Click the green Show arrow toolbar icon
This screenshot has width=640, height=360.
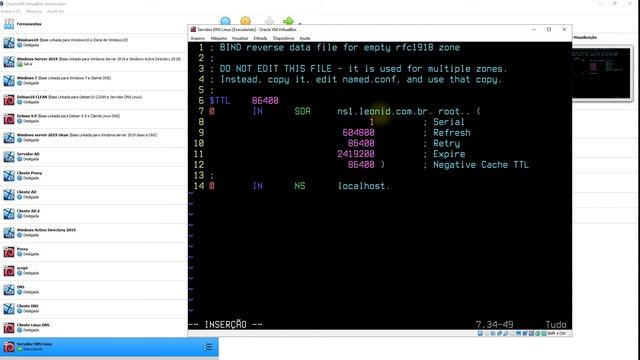288,21
